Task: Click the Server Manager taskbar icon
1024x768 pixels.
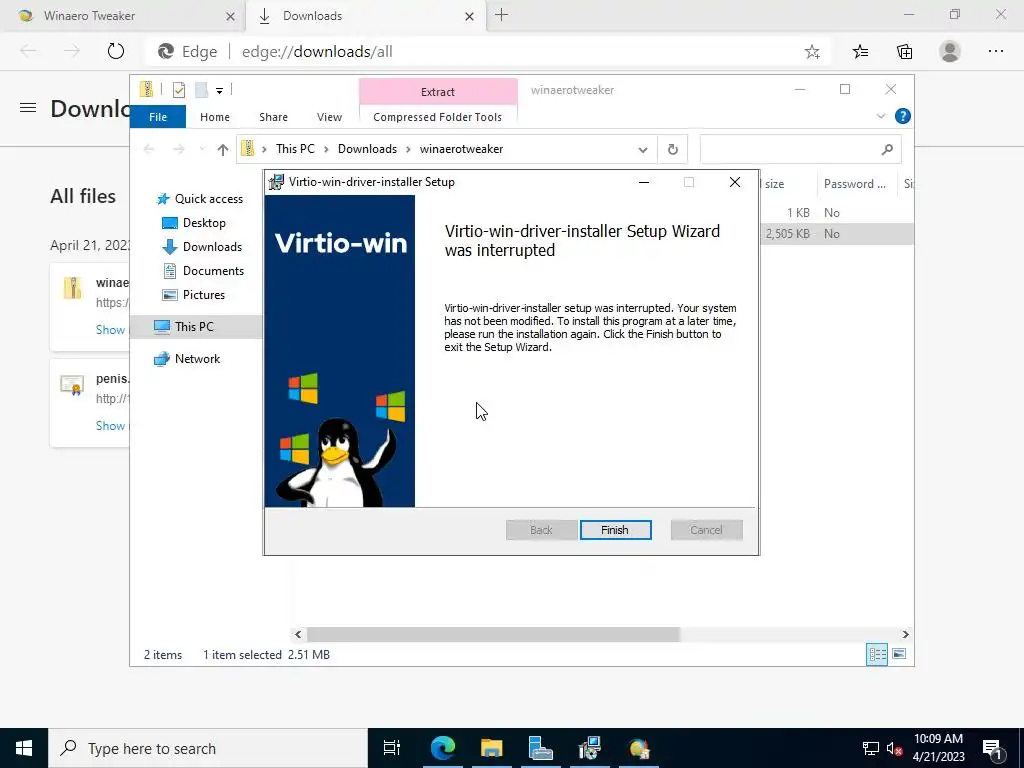Action: tap(541, 748)
